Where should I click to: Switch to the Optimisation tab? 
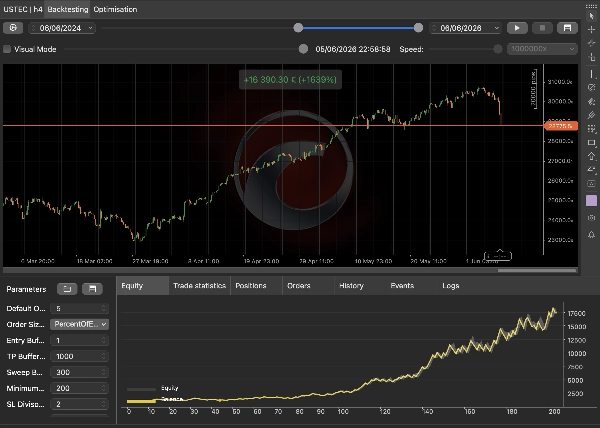[x=115, y=9]
